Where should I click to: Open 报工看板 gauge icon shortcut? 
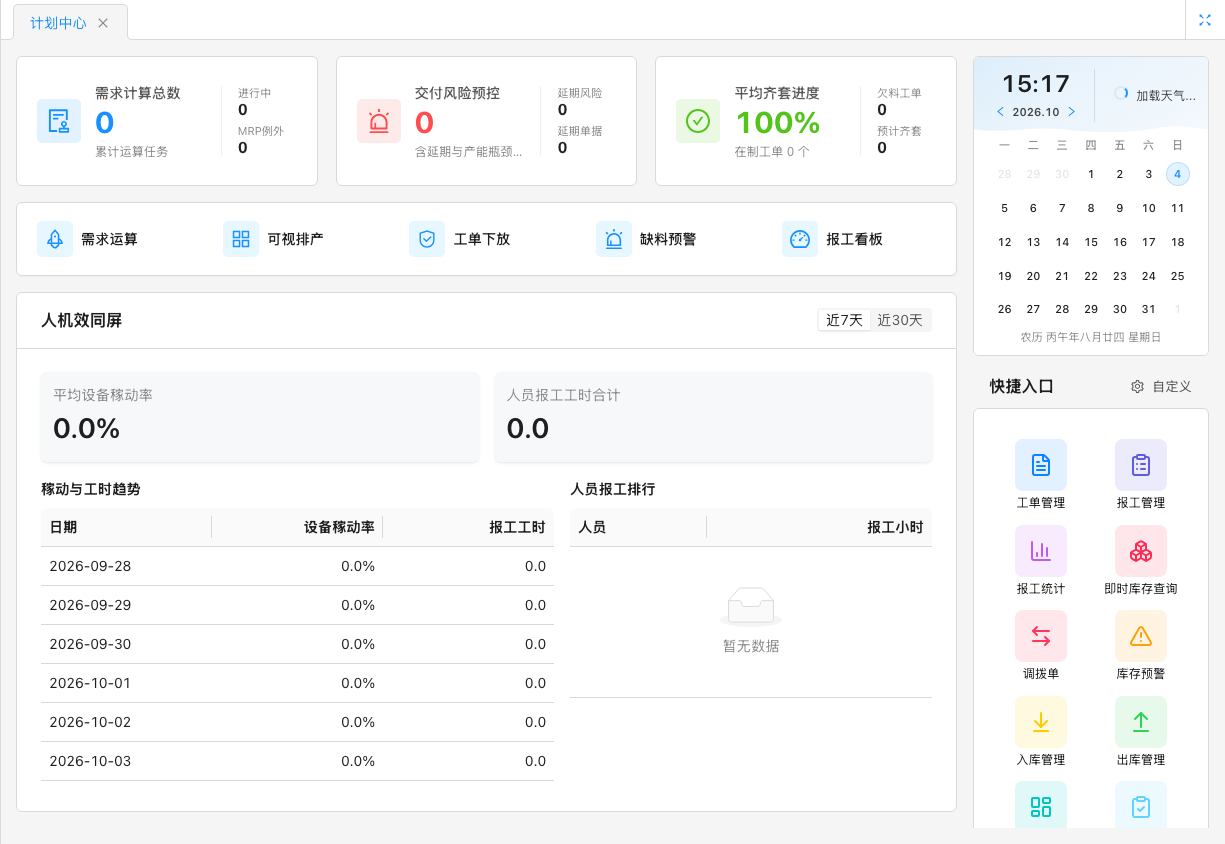[799, 239]
